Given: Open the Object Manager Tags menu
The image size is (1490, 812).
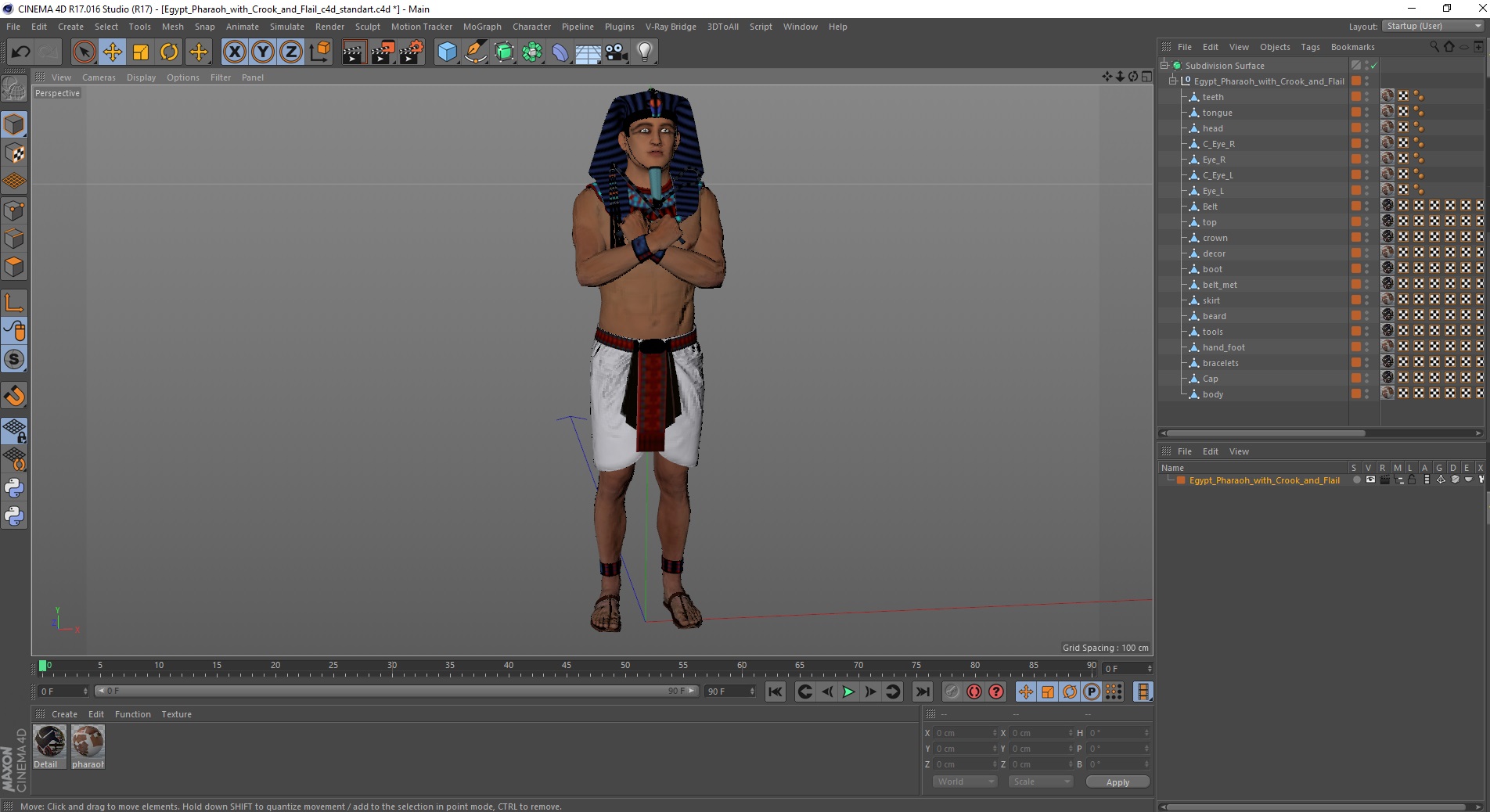Looking at the screenshot, I should tap(1310, 47).
